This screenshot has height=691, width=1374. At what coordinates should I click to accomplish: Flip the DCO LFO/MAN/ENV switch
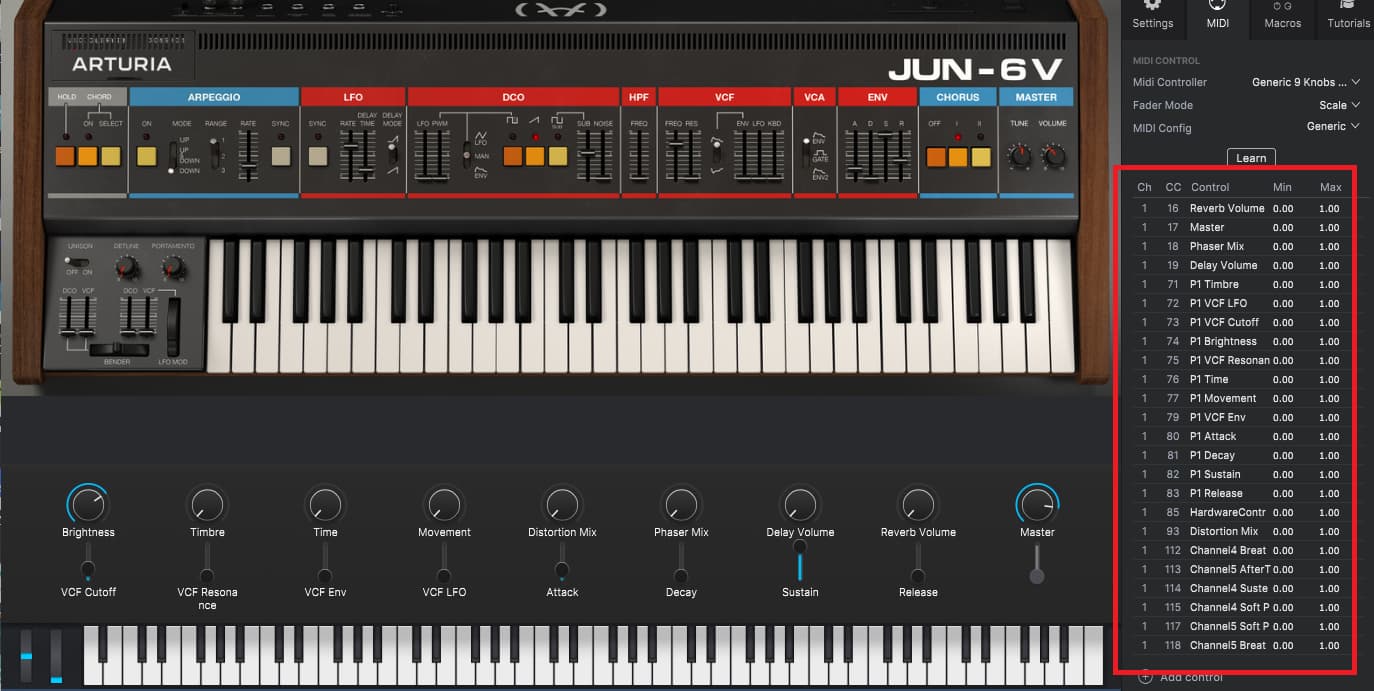click(x=467, y=153)
